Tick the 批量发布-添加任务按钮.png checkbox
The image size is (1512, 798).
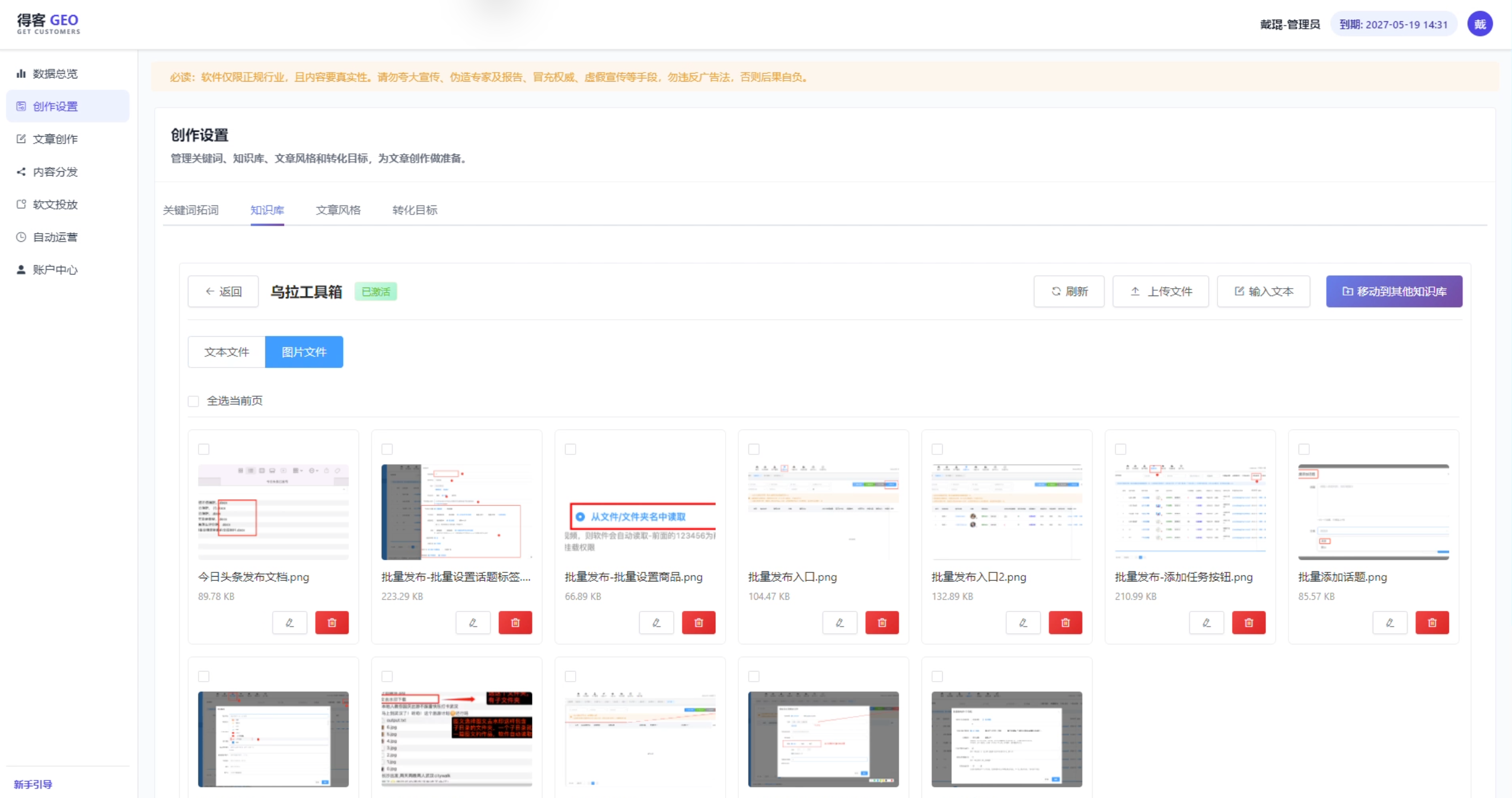[x=1120, y=450]
